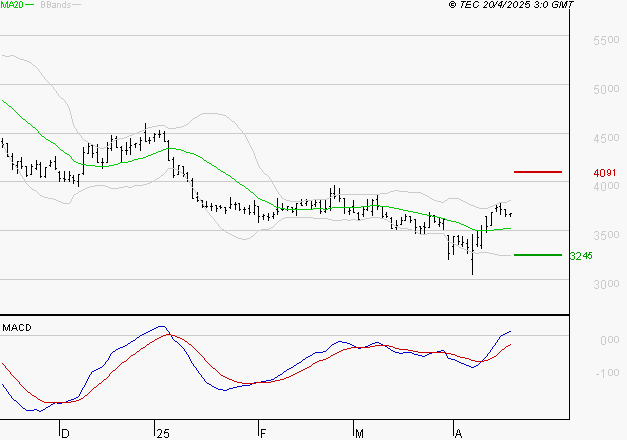
Task: Click the 5000 price axis label
Action: coord(606,90)
